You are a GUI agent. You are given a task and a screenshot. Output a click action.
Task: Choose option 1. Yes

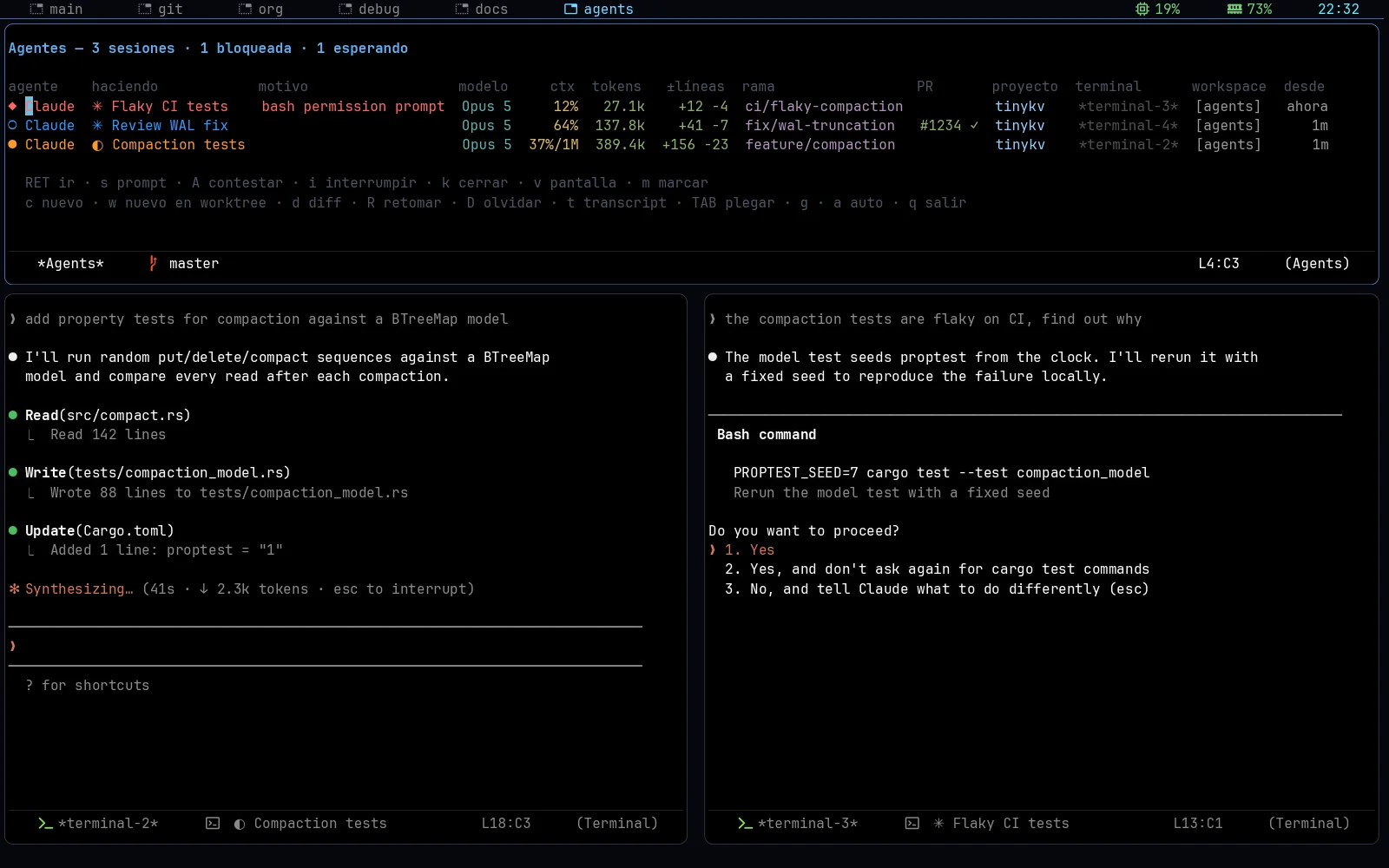749,549
